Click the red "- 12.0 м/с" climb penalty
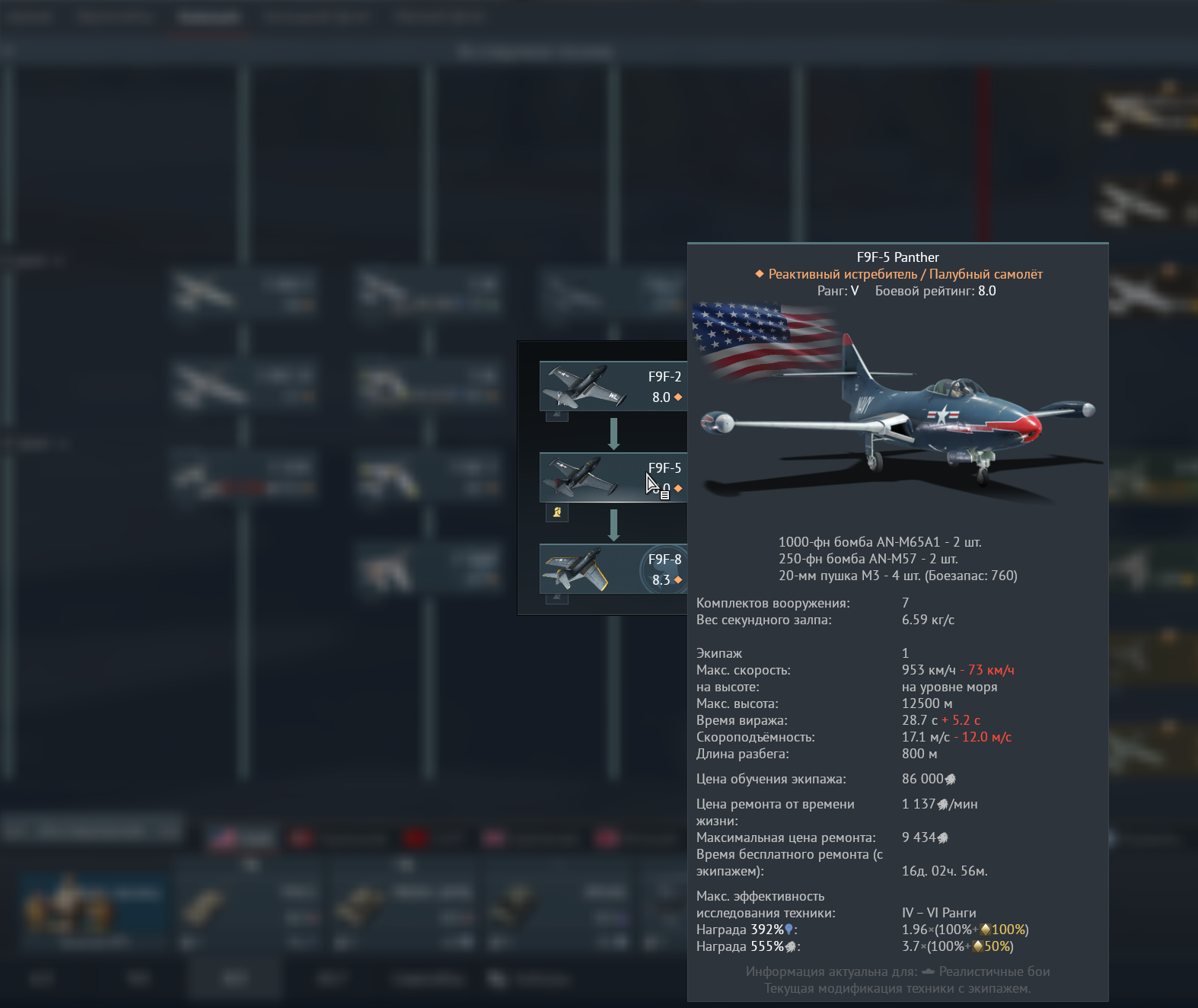1198x1008 pixels. (983, 737)
